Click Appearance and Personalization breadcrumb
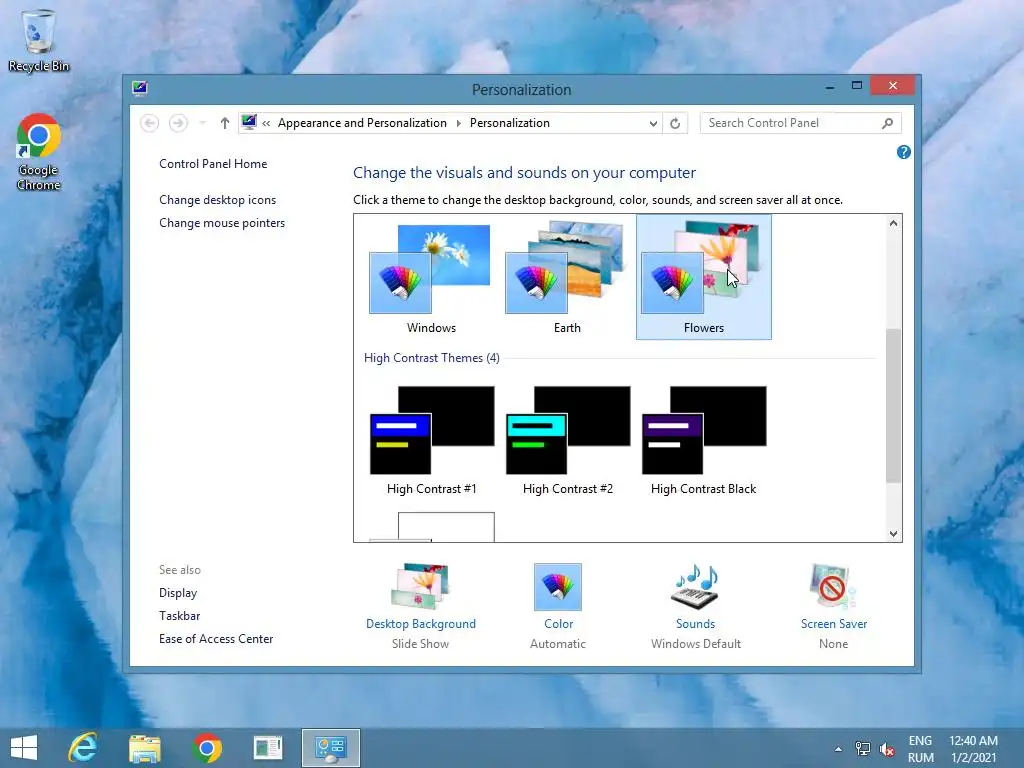Screen dimensions: 1024x768 pyautogui.click(x=362, y=123)
